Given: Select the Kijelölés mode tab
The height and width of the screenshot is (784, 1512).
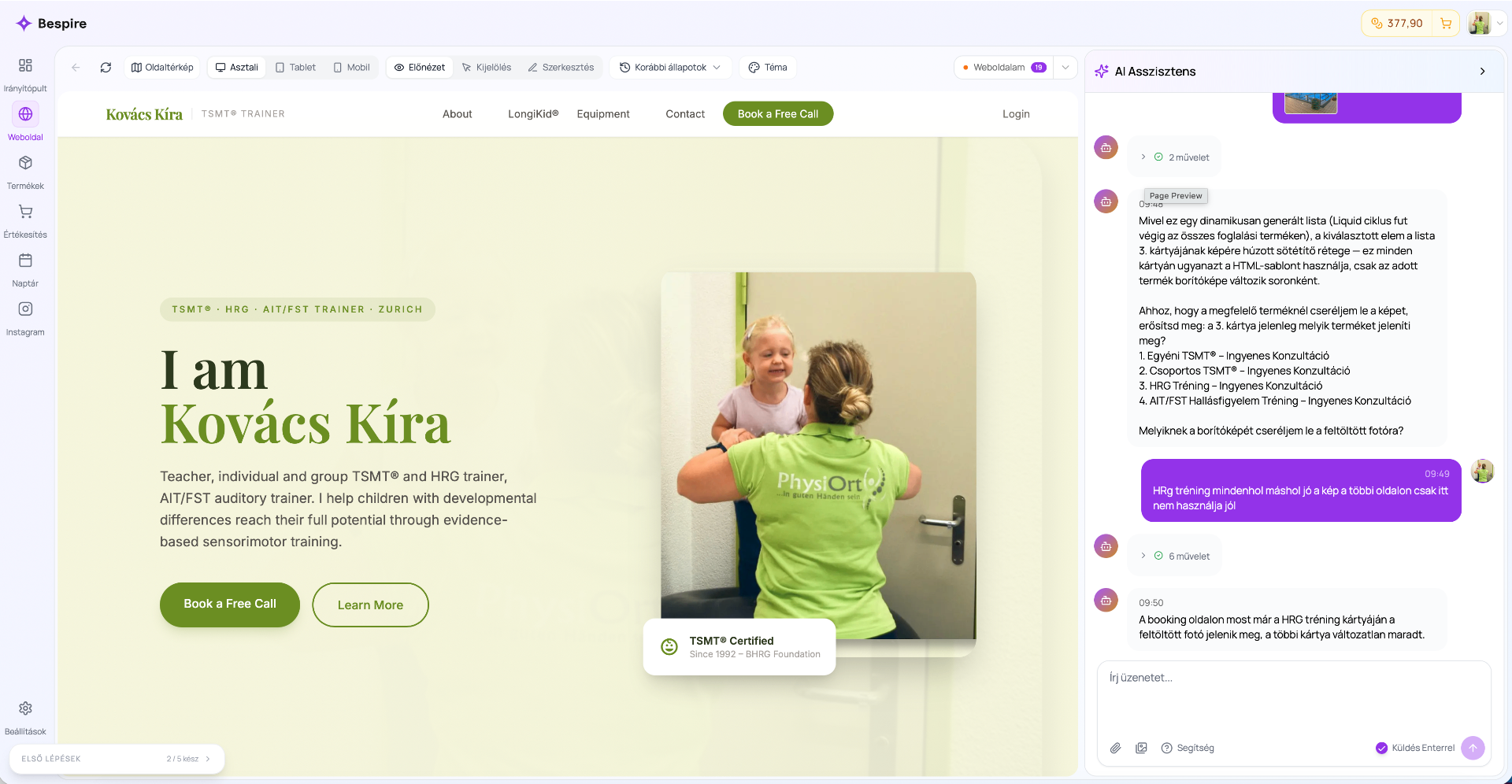Looking at the screenshot, I should click(x=487, y=68).
